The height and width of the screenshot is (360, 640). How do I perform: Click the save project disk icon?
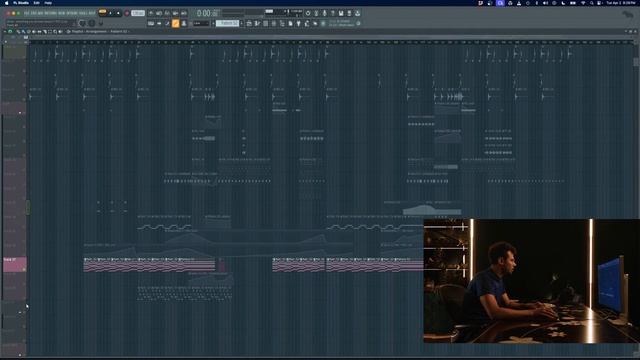tap(341, 13)
